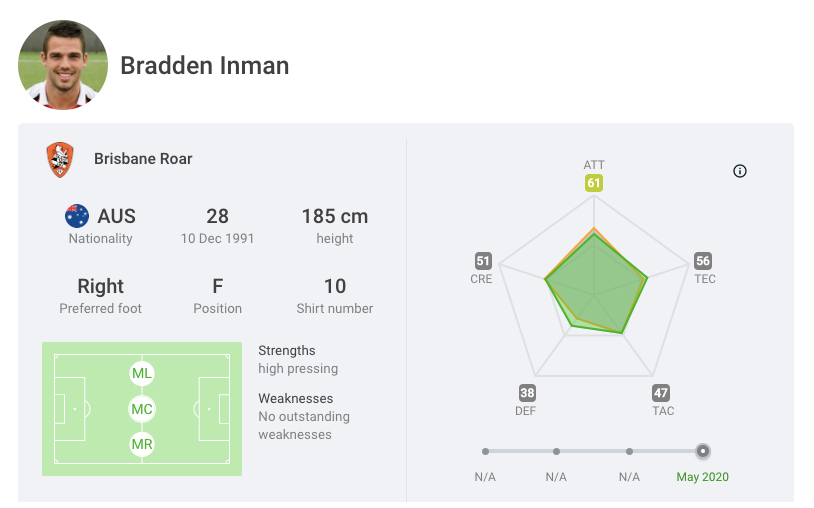The image size is (814, 508).
Task: Click the info icon near radar chart
Action: pyautogui.click(x=740, y=171)
